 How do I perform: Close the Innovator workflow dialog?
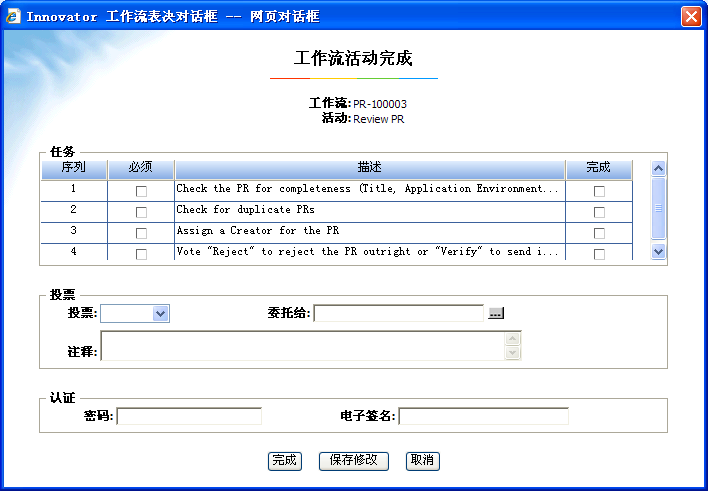[691, 17]
